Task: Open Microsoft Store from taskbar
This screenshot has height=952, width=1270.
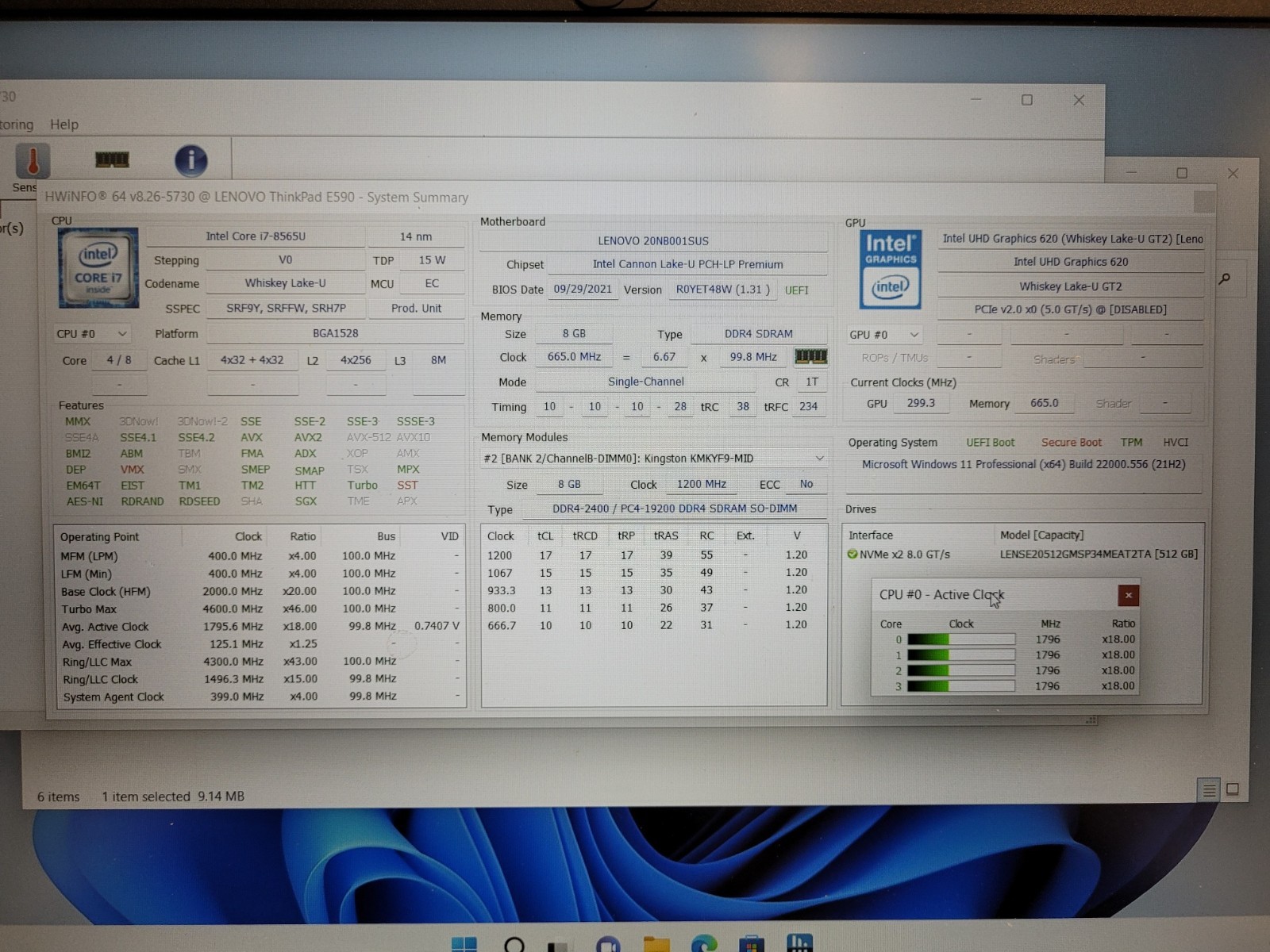Action: click(x=751, y=944)
